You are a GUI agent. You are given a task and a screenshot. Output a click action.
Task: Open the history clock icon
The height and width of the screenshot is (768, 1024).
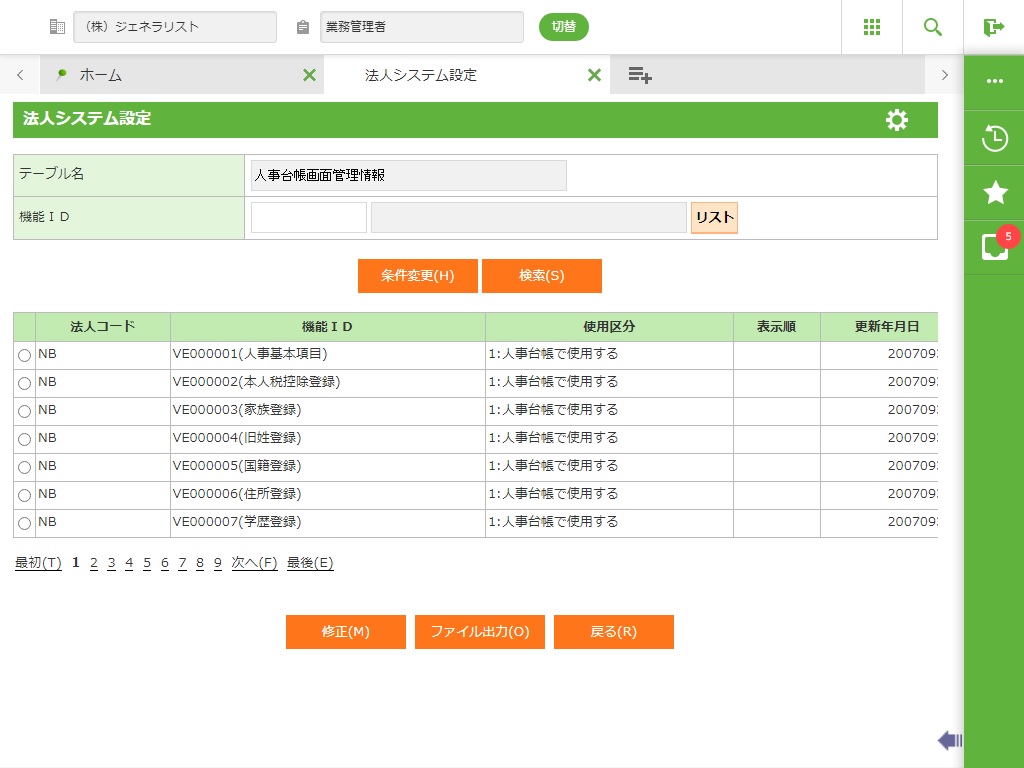tap(994, 138)
